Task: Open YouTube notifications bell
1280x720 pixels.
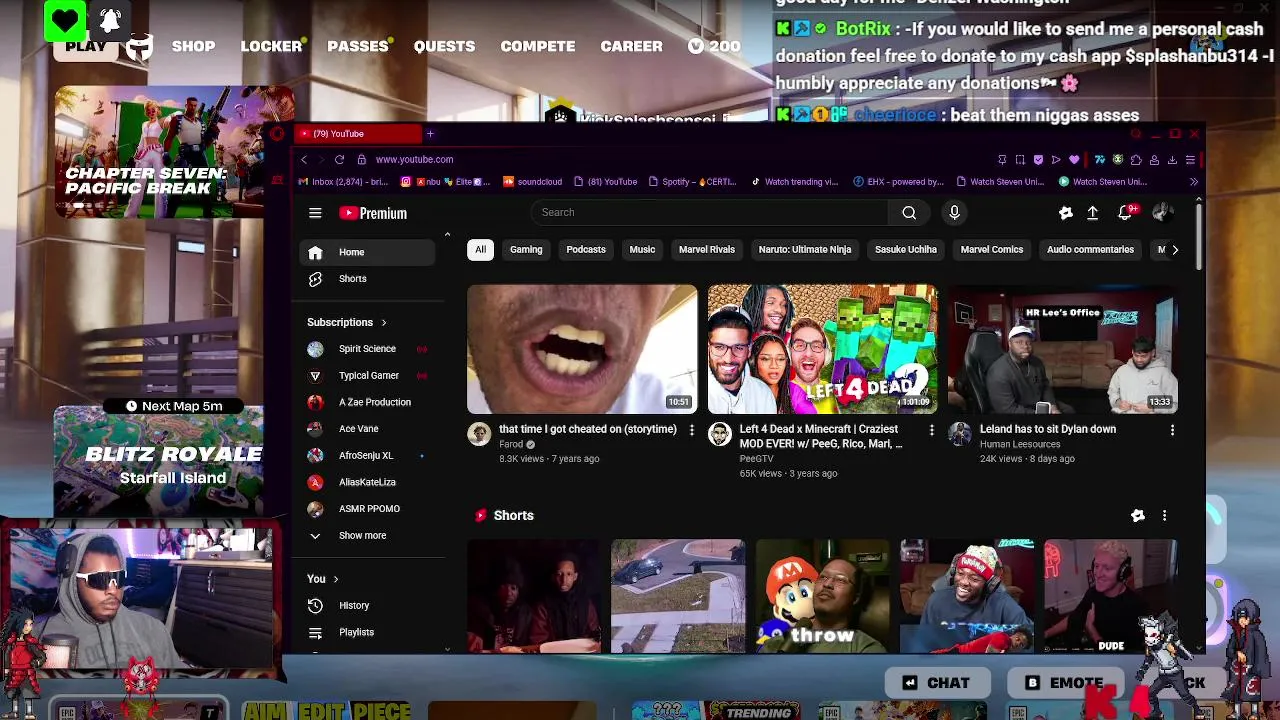Action: point(1126,212)
